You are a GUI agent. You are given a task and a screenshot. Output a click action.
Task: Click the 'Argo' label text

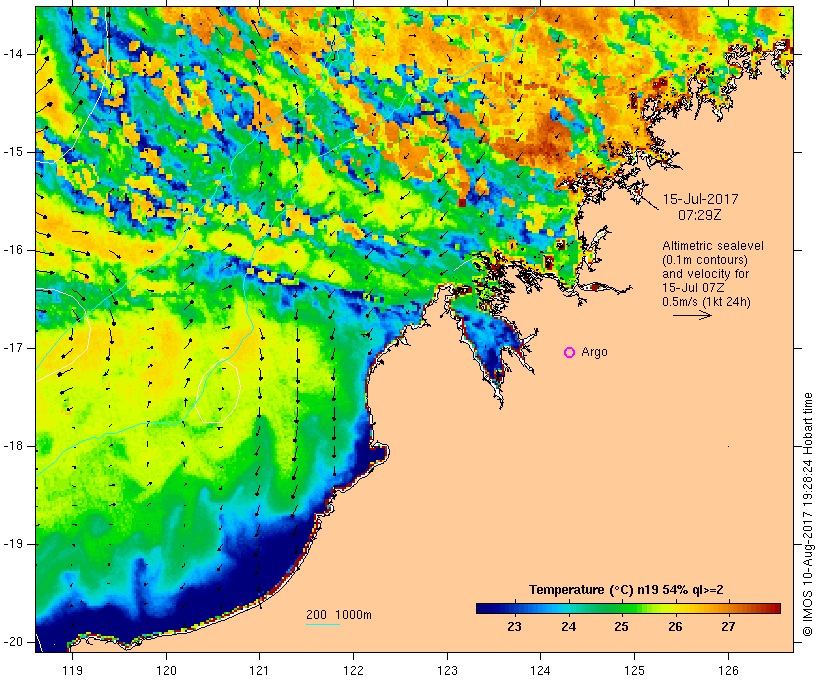595,353
